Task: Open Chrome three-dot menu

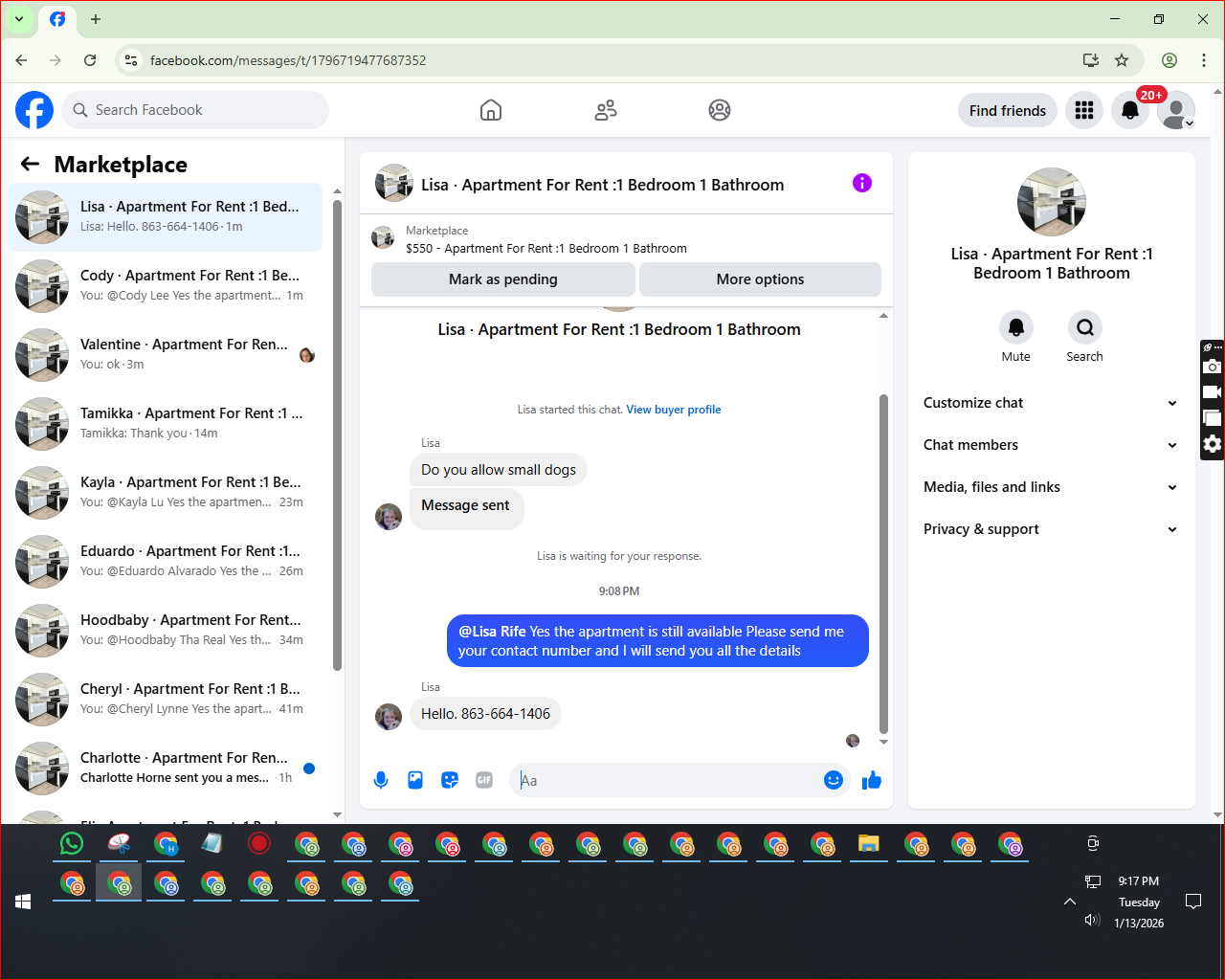Action: click(x=1204, y=60)
